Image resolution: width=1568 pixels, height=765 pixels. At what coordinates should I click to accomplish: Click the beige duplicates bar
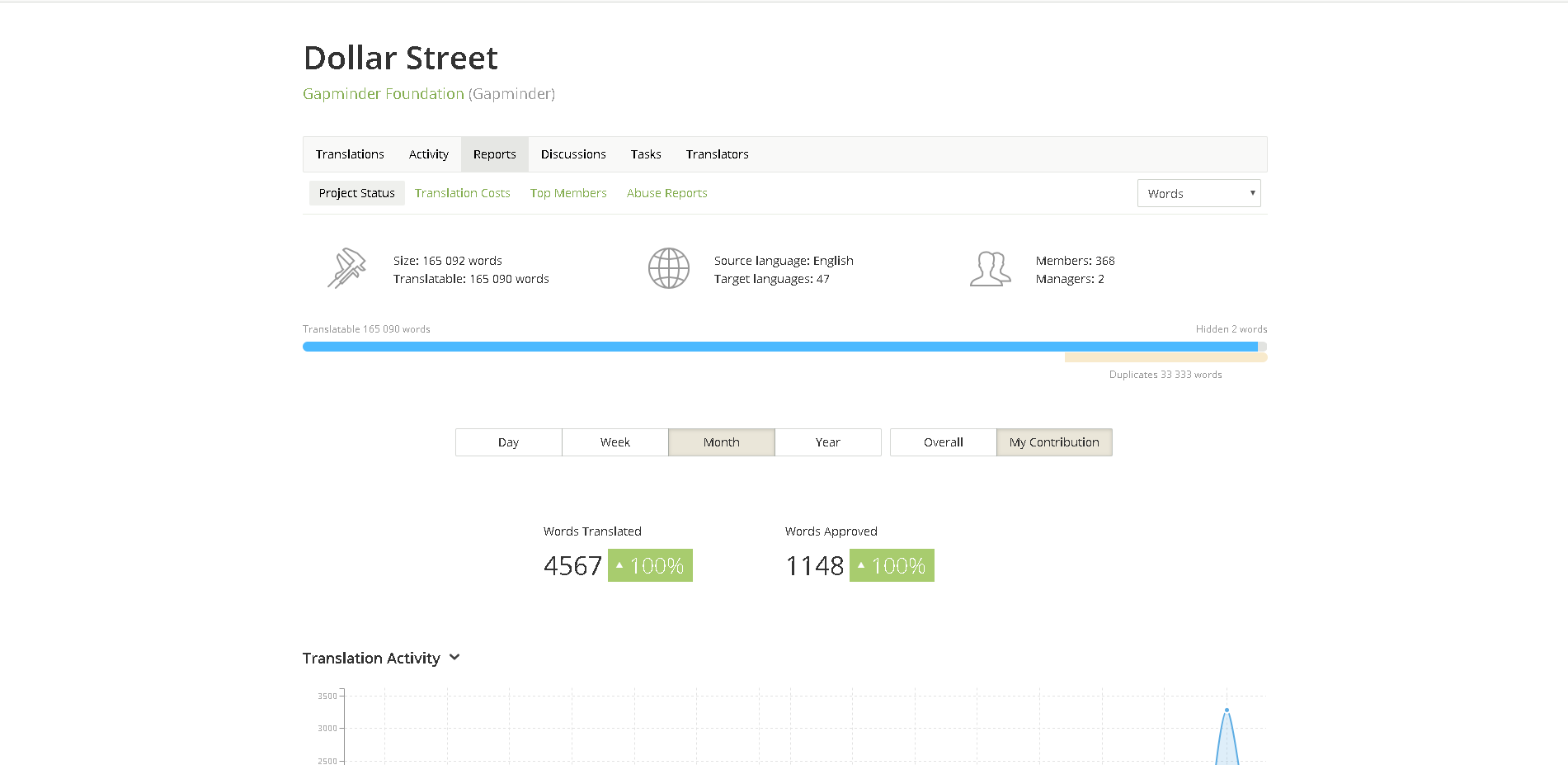coord(1166,357)
